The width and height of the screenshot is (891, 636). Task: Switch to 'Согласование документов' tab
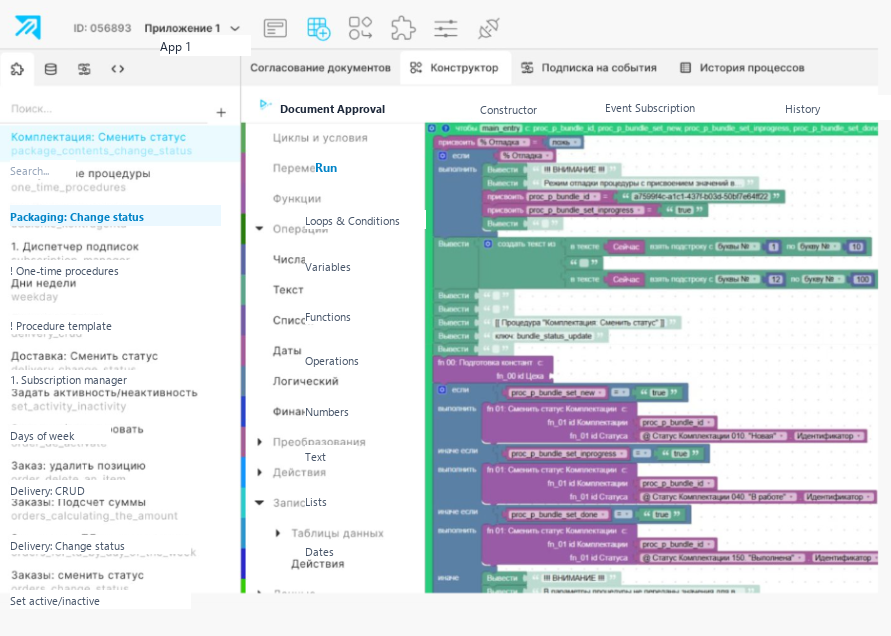pos(320,68)
